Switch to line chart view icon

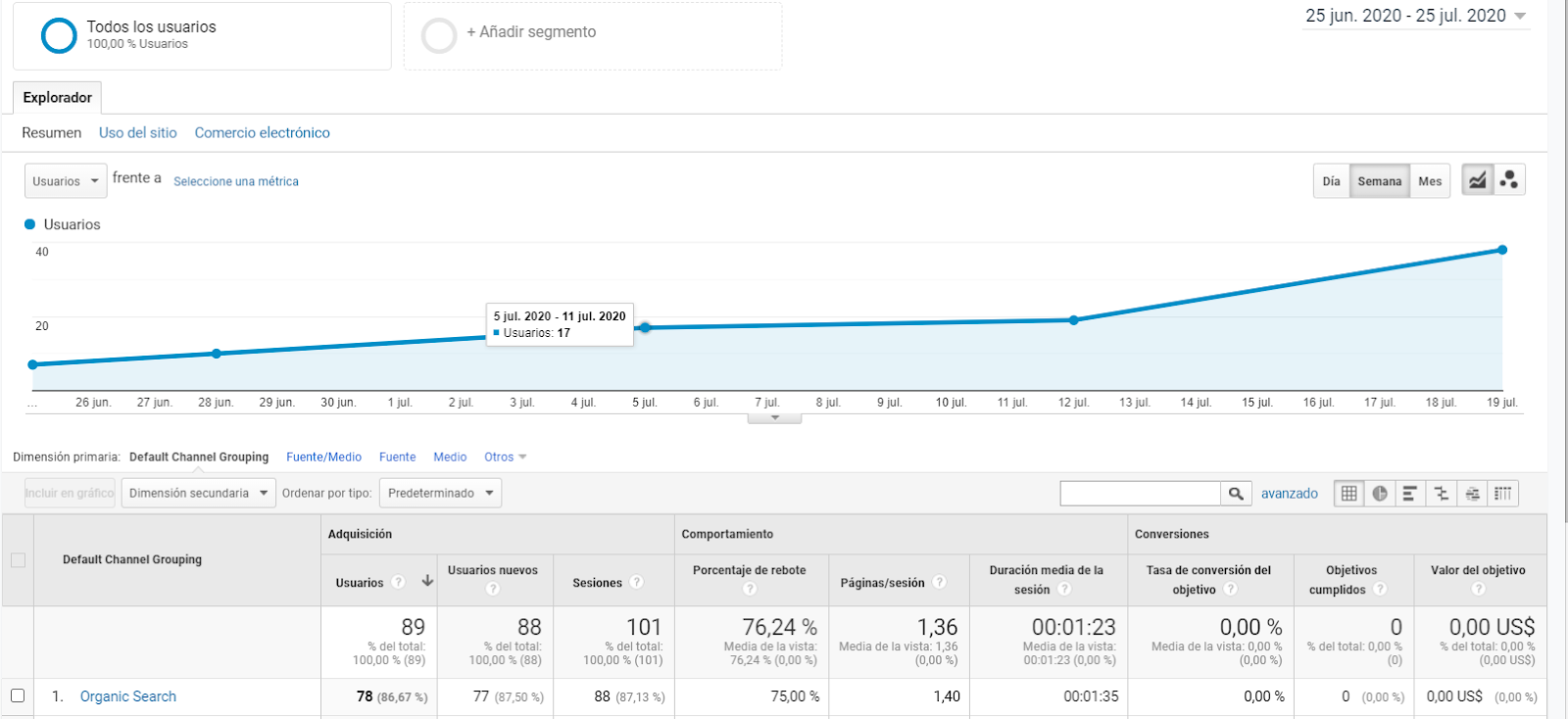1478,180
